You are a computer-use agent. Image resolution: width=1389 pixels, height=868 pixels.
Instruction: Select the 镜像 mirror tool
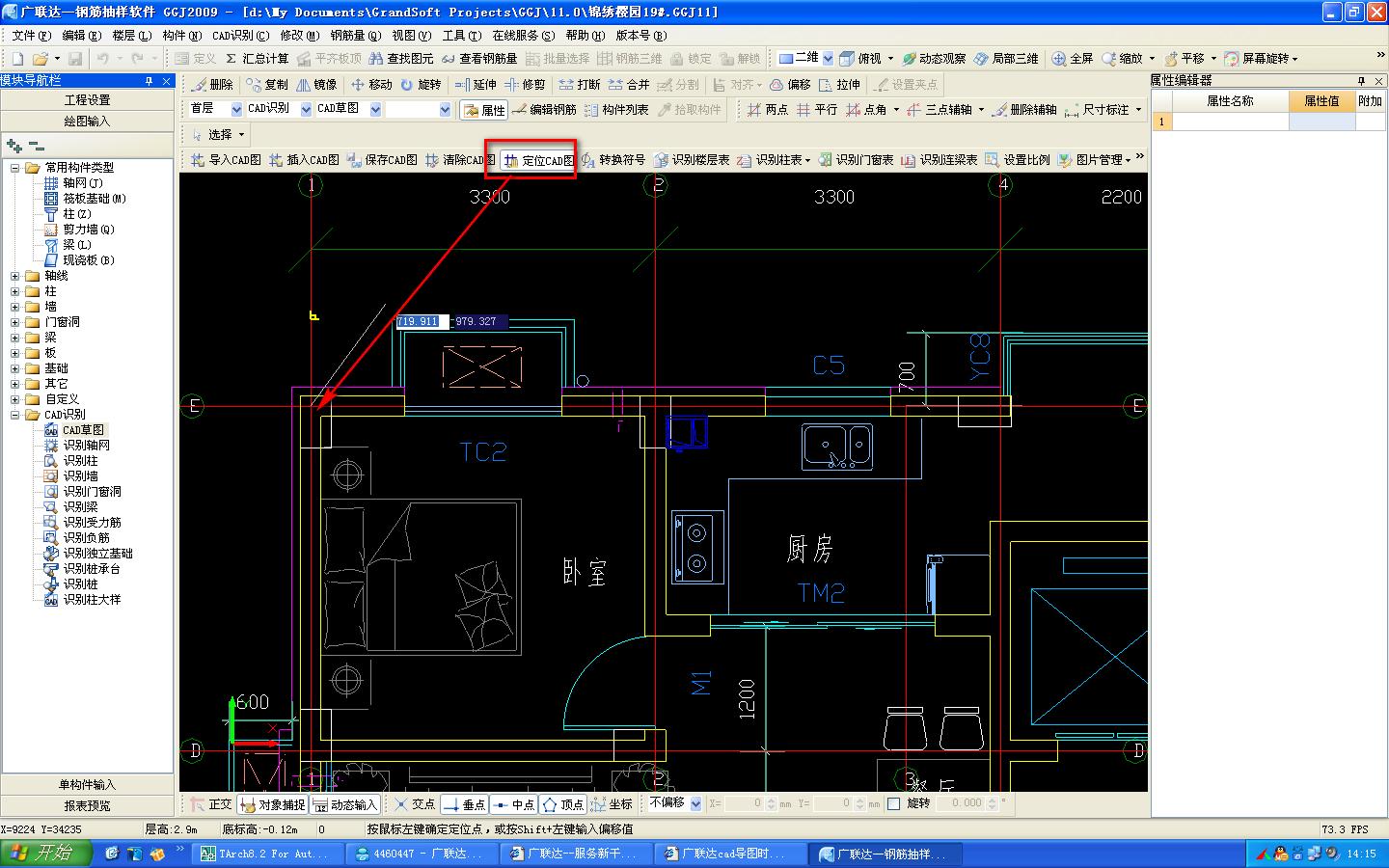[x=316, y=85]
